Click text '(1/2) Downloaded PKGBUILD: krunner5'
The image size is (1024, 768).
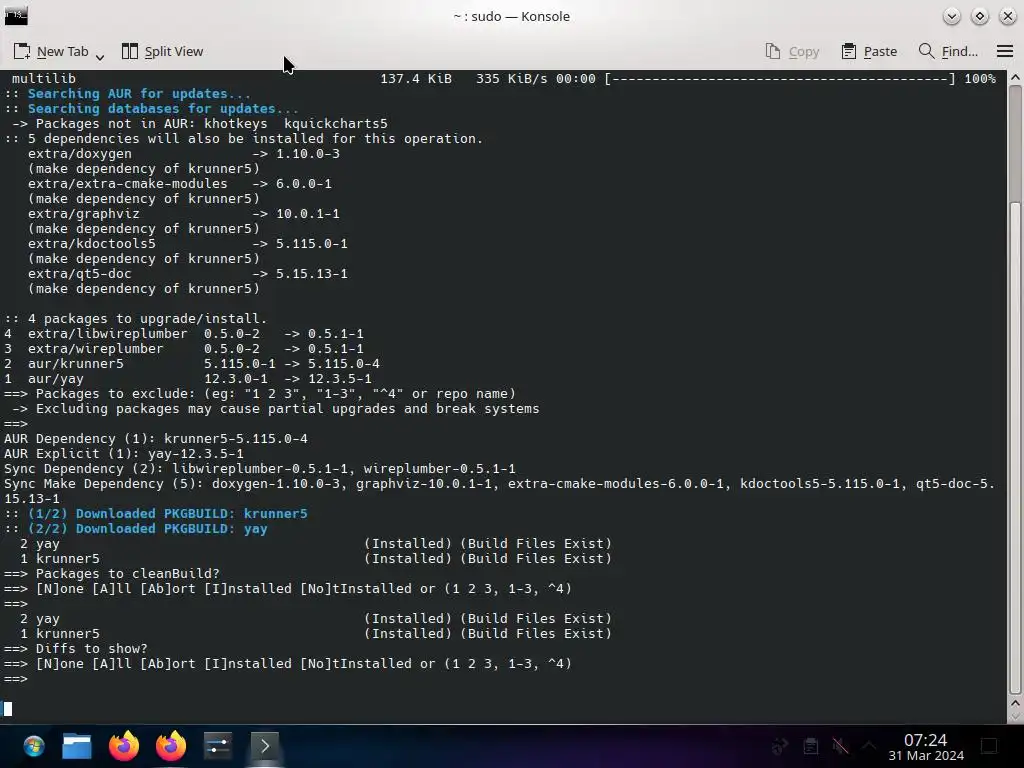click(x=167, y=513)
